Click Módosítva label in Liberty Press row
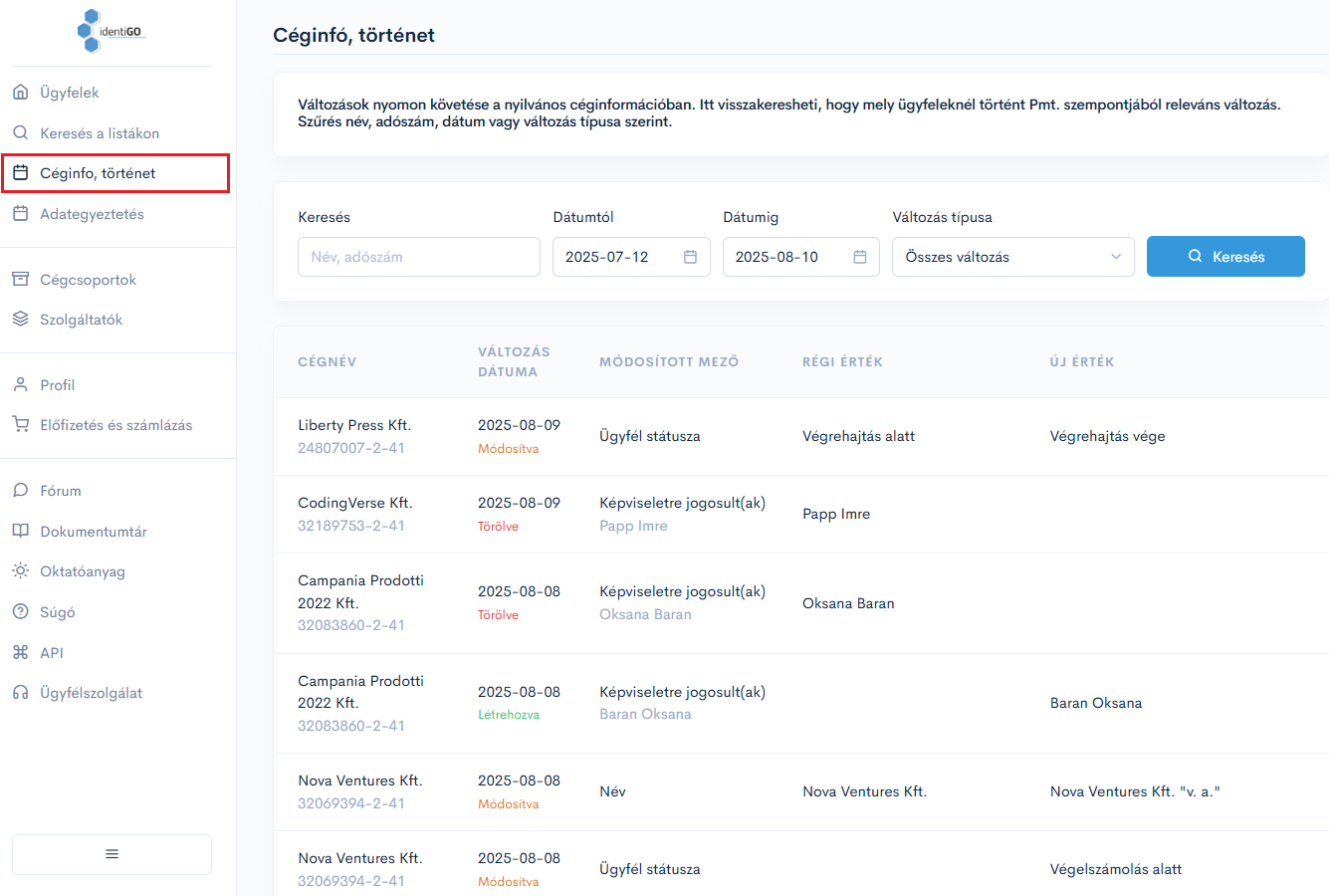Screen dimensions: 1329x896 (x=508, y=449)
